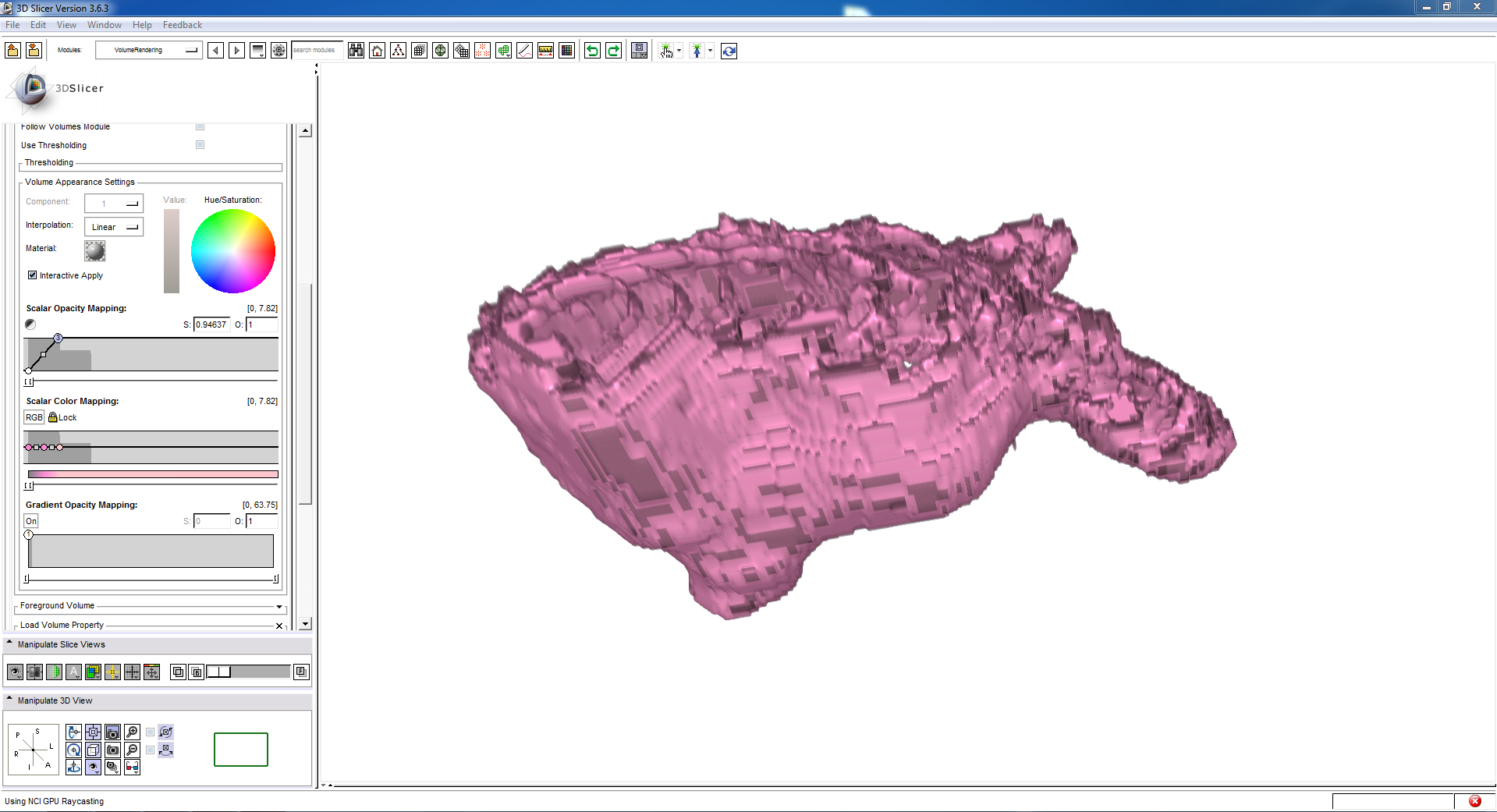Click the green undo arrow icon
Image resolution: width=1497 pixels, height=812 pixels.
point(592,51)
